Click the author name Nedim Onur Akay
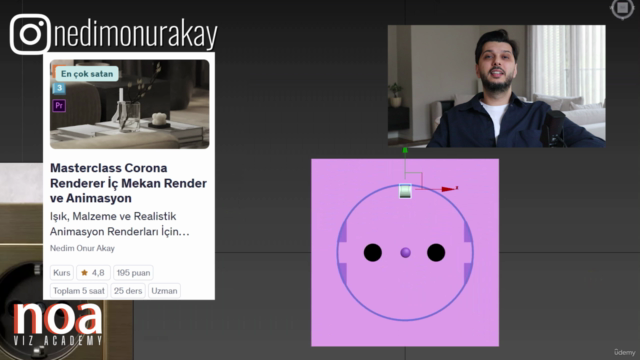Screen dimensions: 640x360 pyautogui.click(x=82, y=248)
